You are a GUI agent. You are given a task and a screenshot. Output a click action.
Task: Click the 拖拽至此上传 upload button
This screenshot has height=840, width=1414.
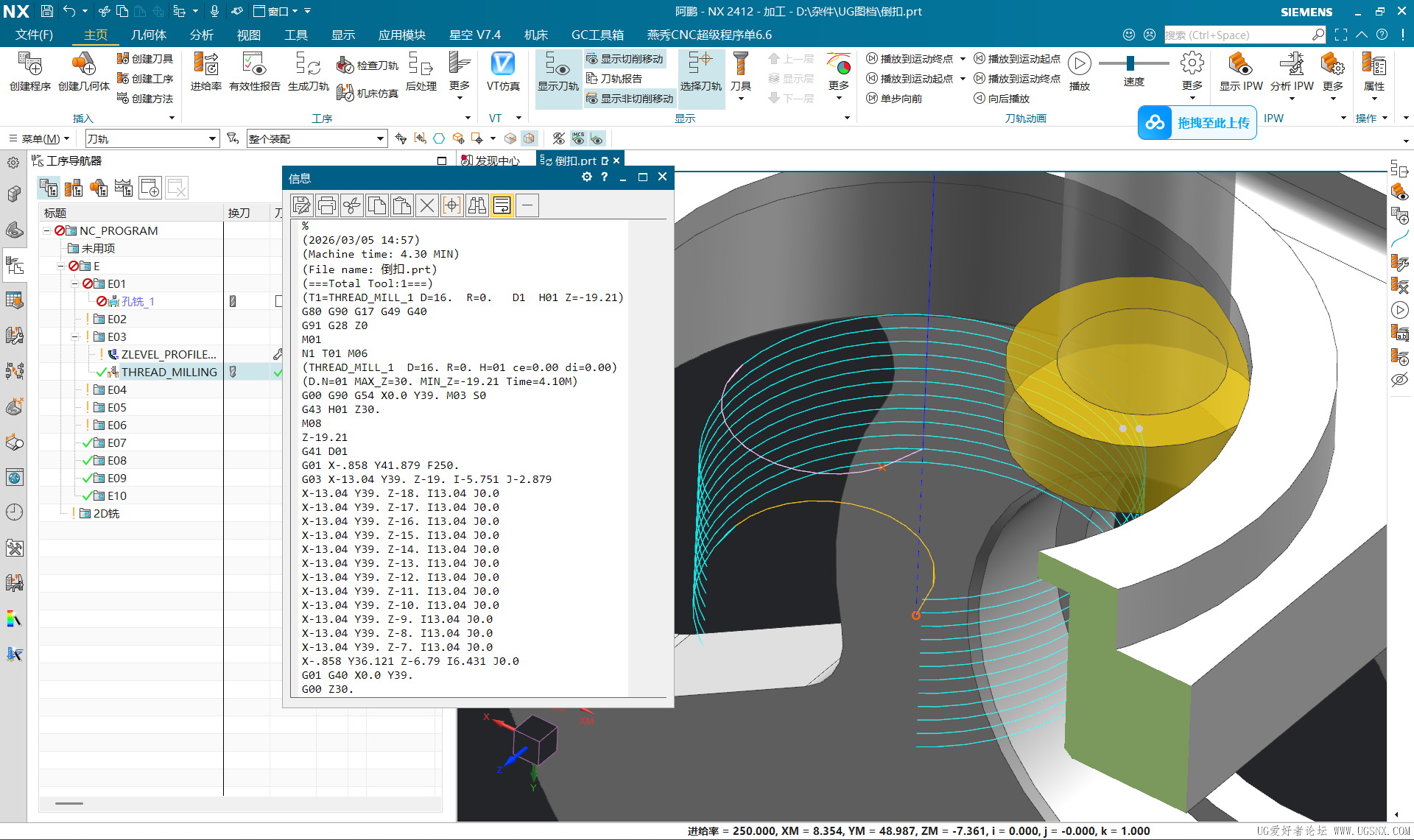point(1197,123)
